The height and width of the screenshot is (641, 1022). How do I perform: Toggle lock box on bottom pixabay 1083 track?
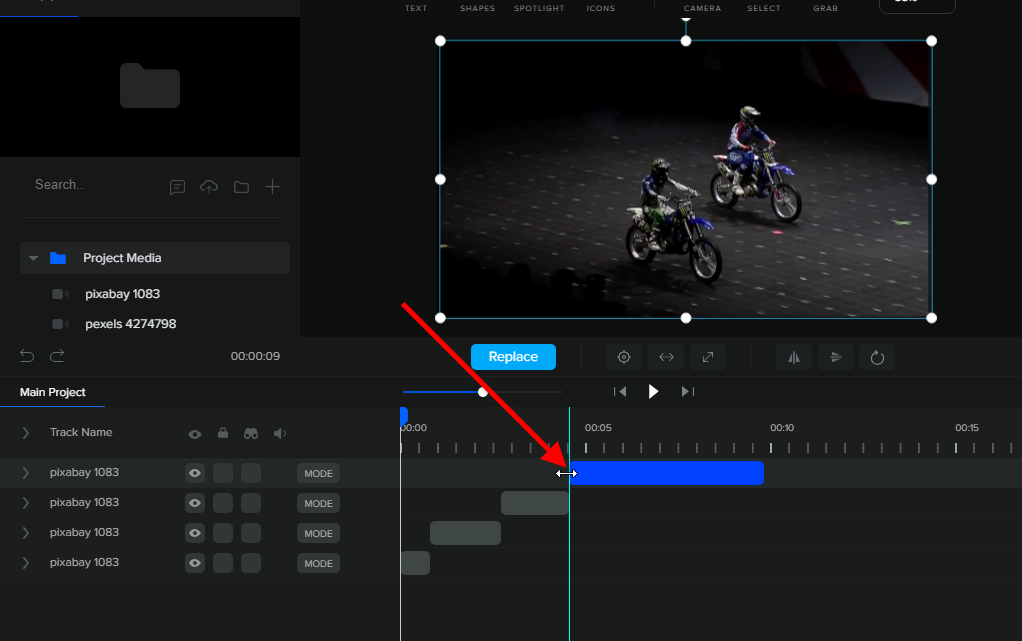click(223, 563)
